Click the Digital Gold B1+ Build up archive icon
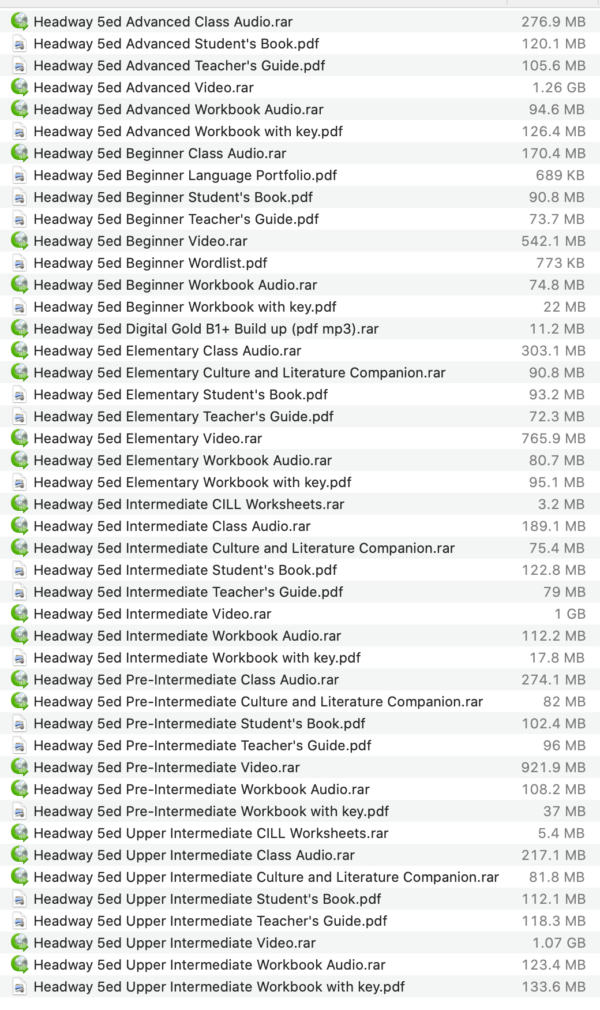Image resolution: width=600 pixels, height=1010 pixels. pyautogui.click(x=19, y=329)
